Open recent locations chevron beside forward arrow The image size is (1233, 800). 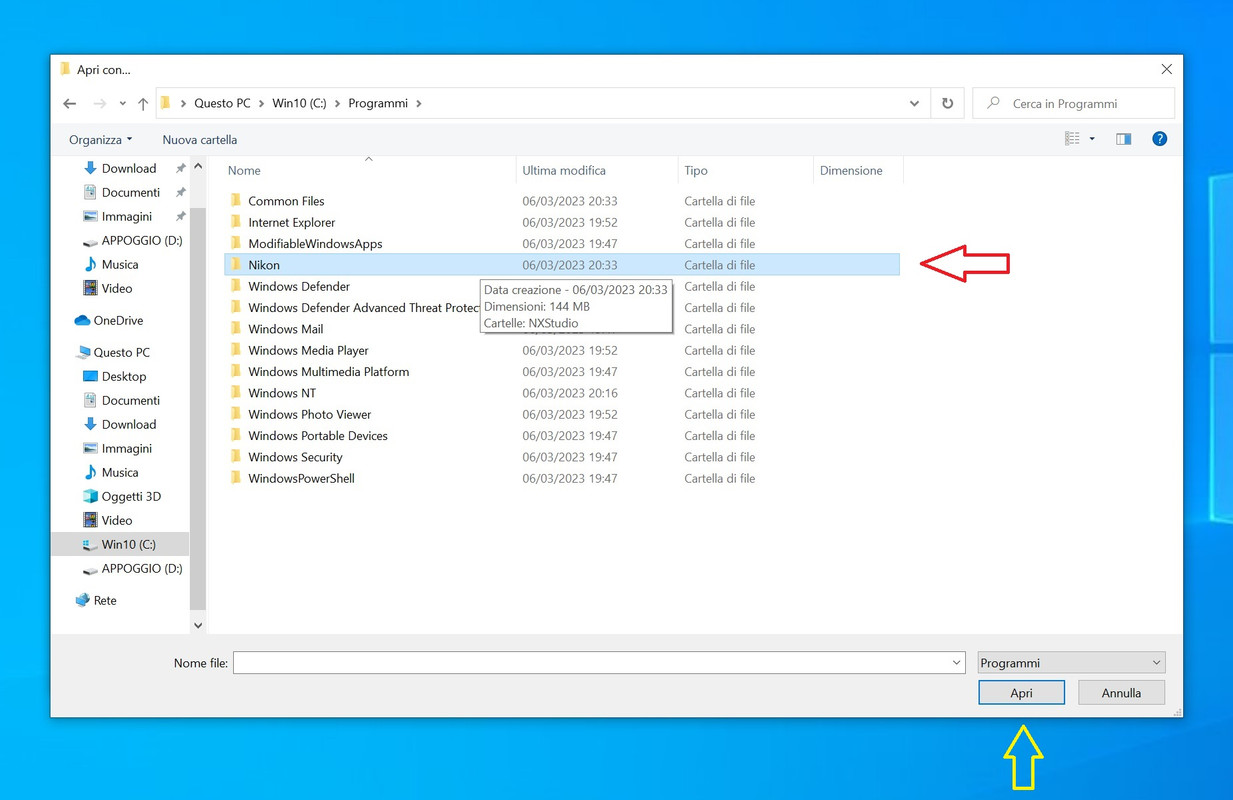coord(123,104)
